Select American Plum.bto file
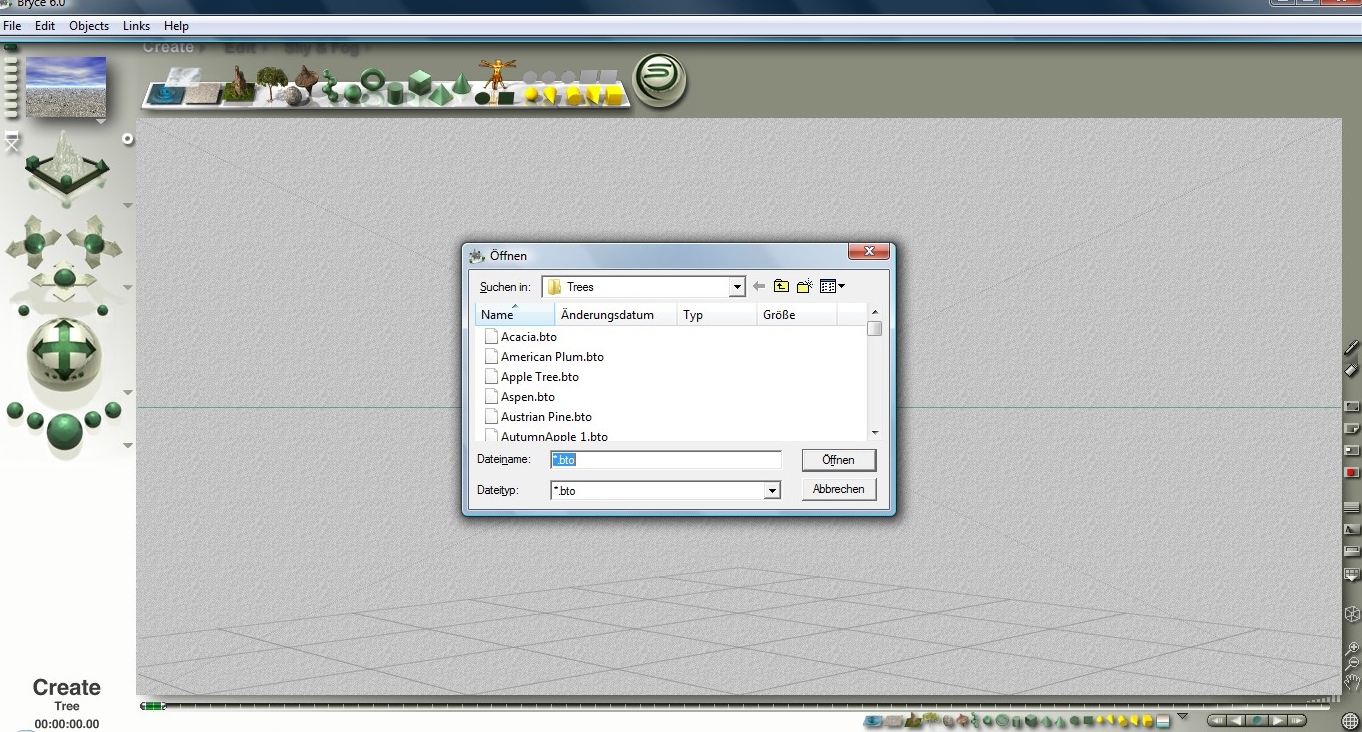Image resolution: width=1362 pixels, height=732 pixels. click(544, 357)
